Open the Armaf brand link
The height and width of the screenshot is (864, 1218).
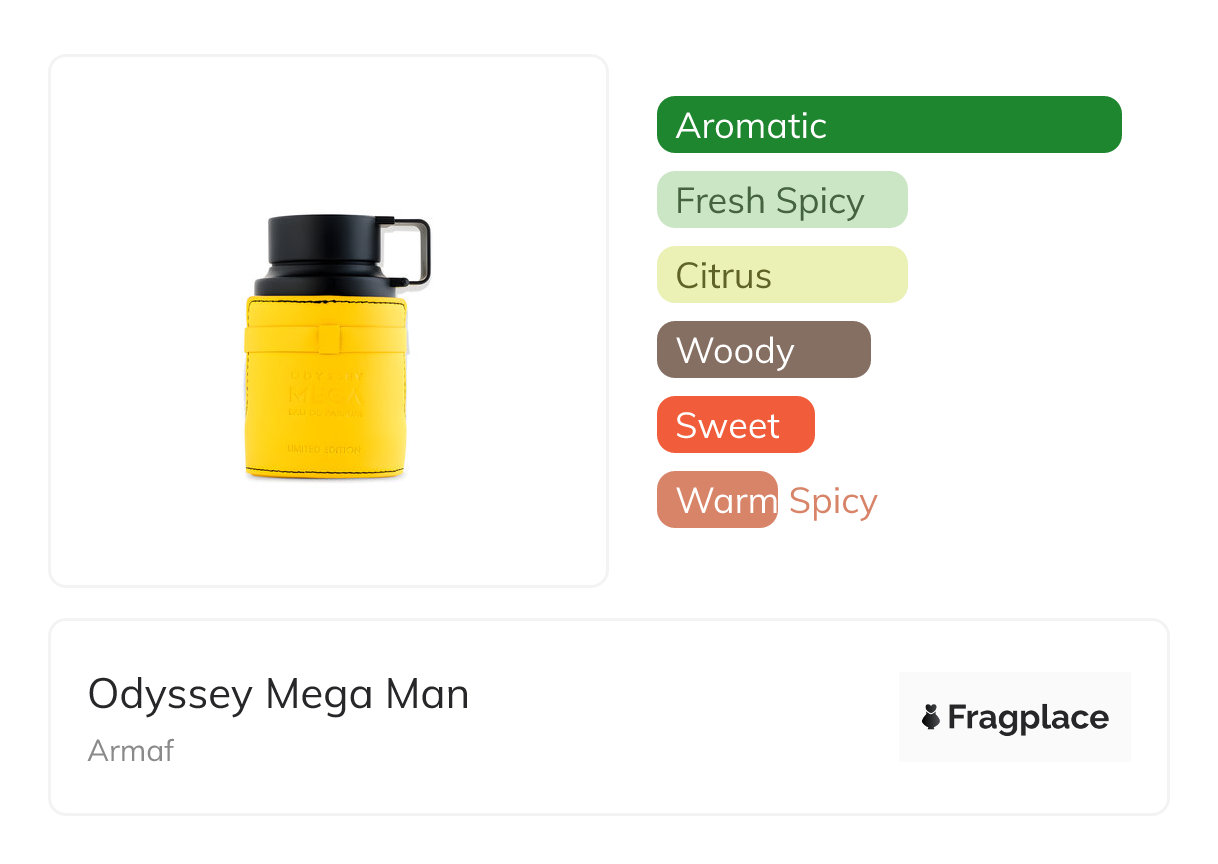pyautogui.click(x=131, y=751)
